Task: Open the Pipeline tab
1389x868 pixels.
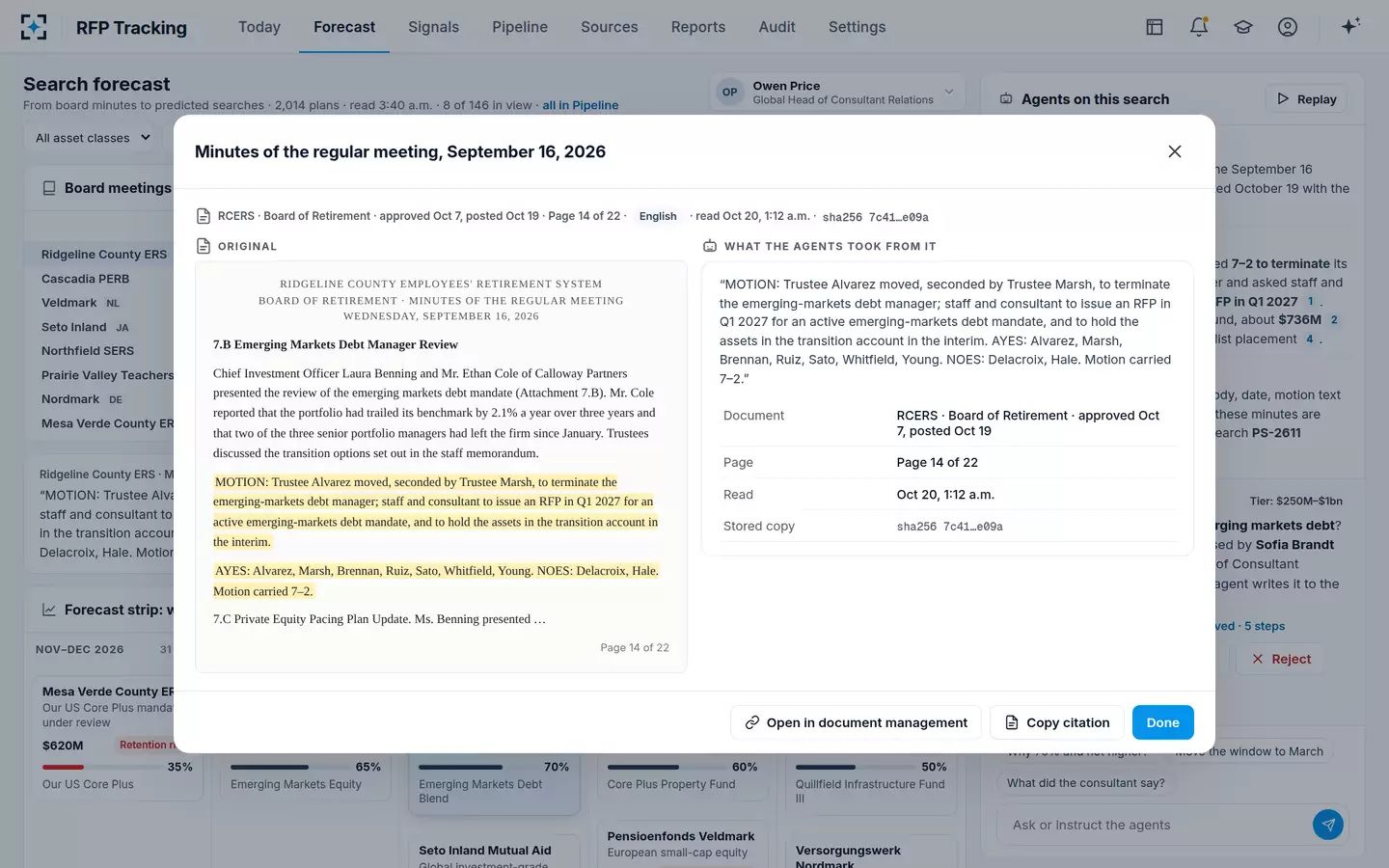Action: point(520,27)
